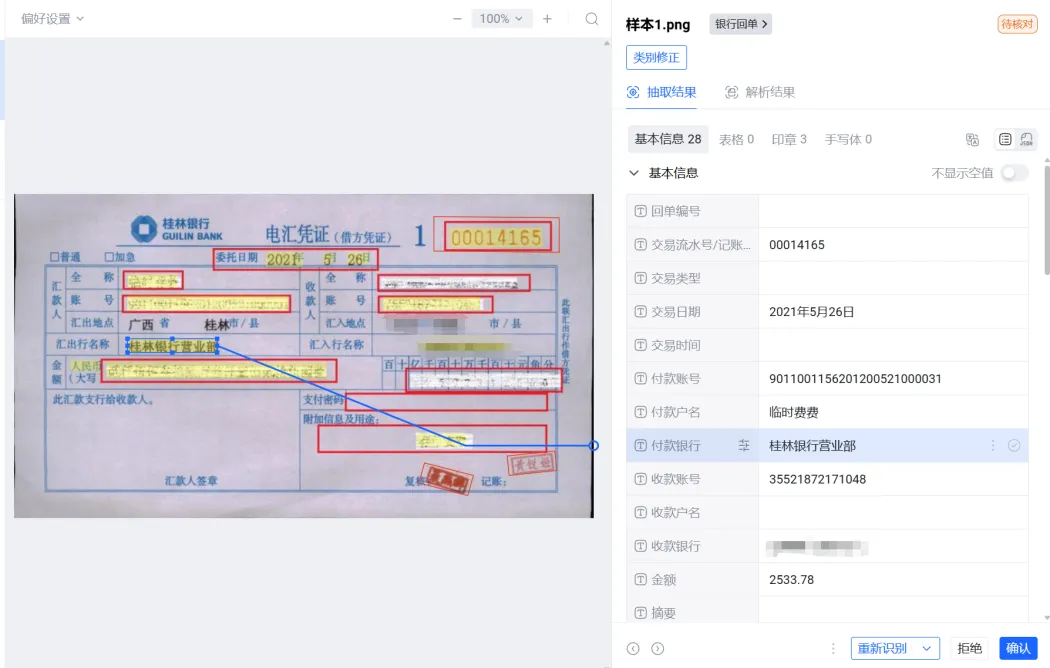The height and width of the screenshot is (668, 1050).
Task: Go to previous sample arrow icon
Action: point(633,648)
